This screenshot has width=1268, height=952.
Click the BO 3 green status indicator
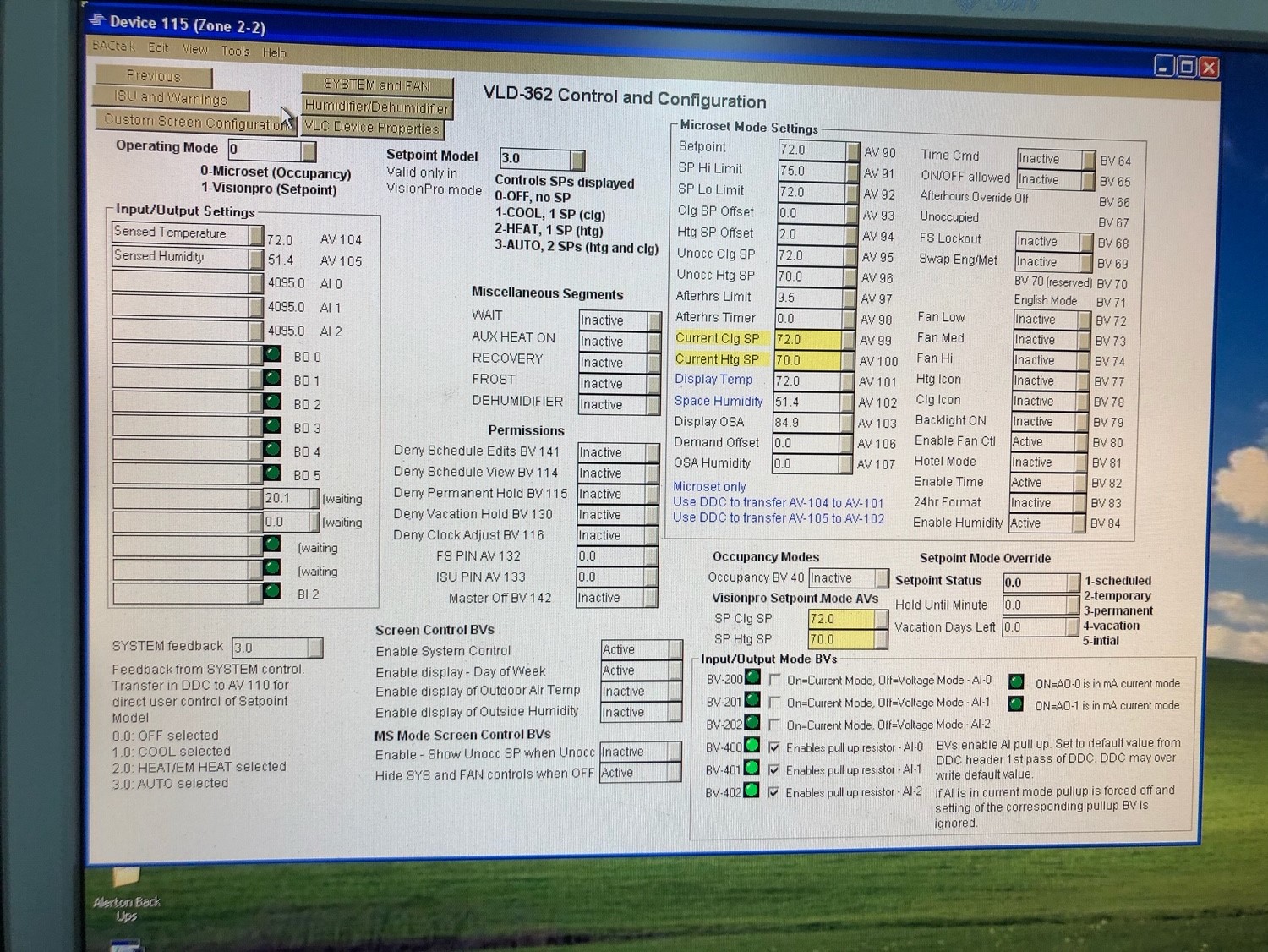coord(272,425)
